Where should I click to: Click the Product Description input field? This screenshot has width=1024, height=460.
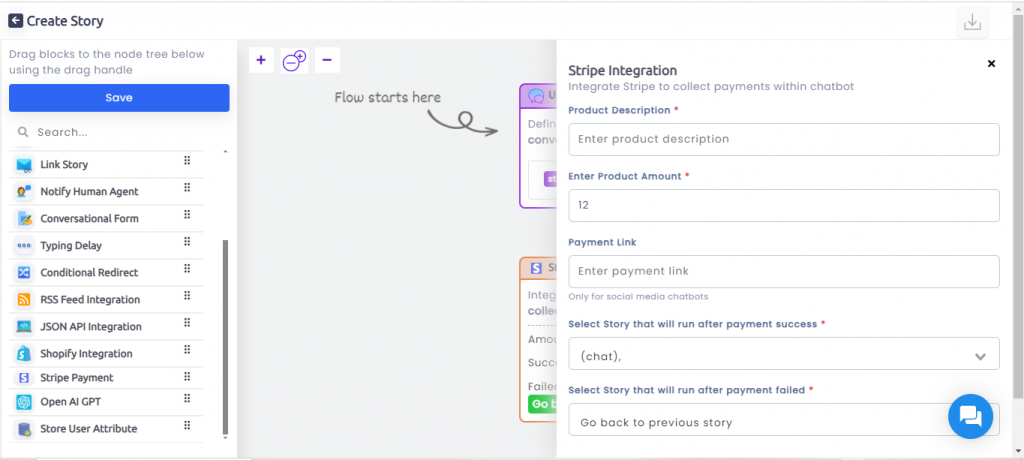click(784, 139)
